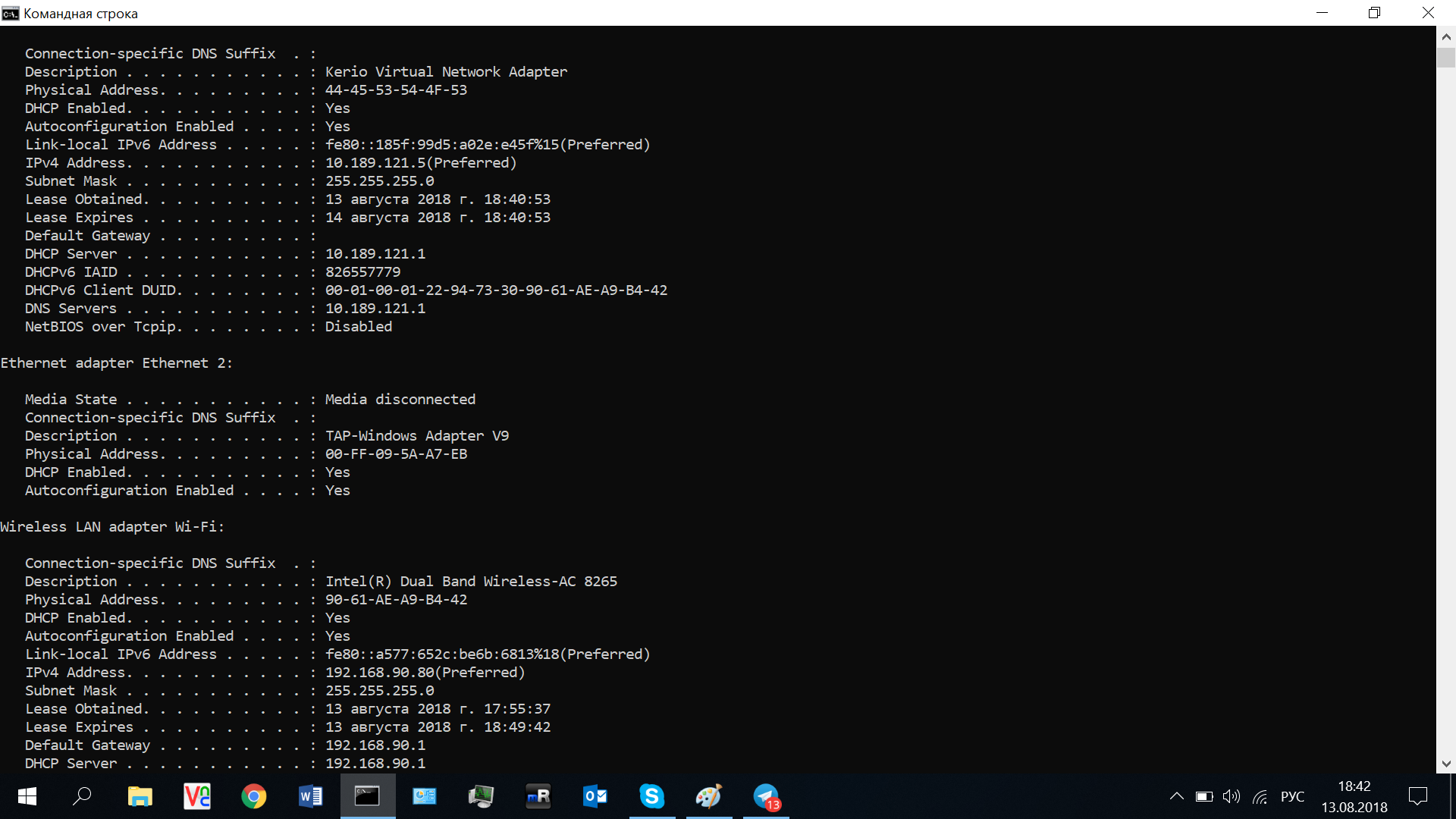Click the console vertical scrollbar thumb
Viewport: 1456px width, 819px height.
[1446, 58]
